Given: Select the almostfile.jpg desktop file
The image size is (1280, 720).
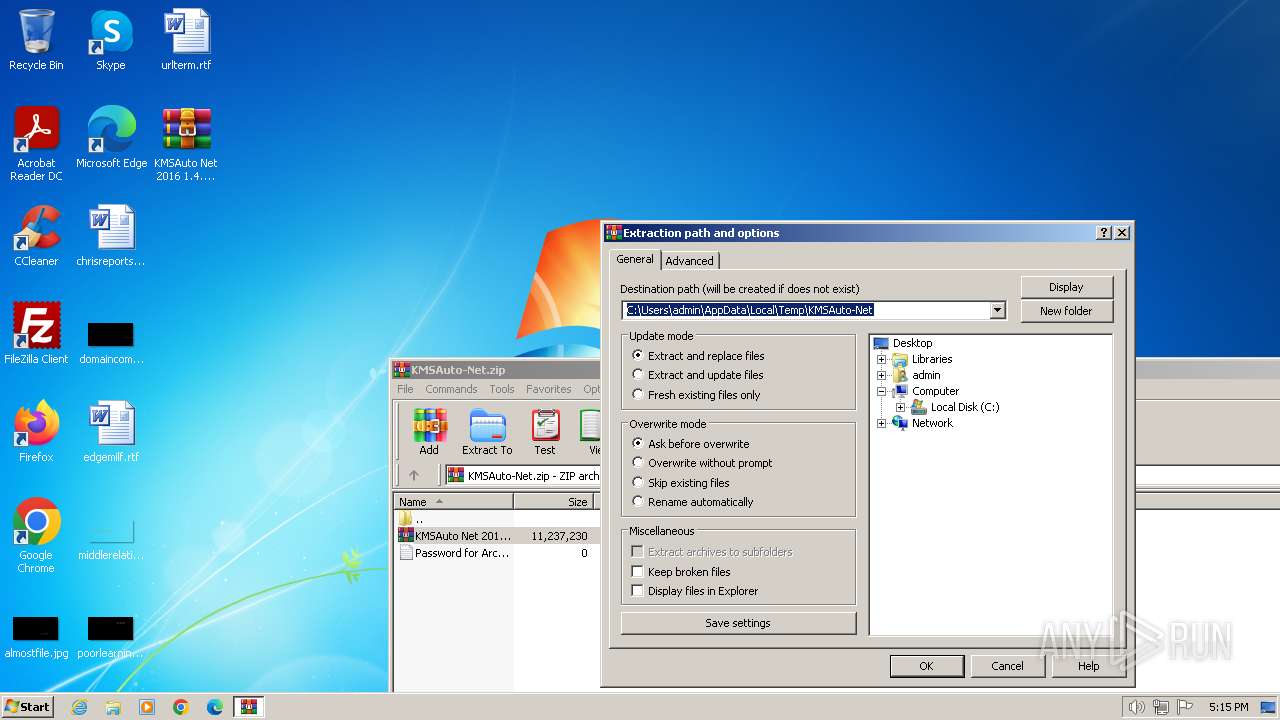Looking at the screenshot, I should click(x=36, y=638).
